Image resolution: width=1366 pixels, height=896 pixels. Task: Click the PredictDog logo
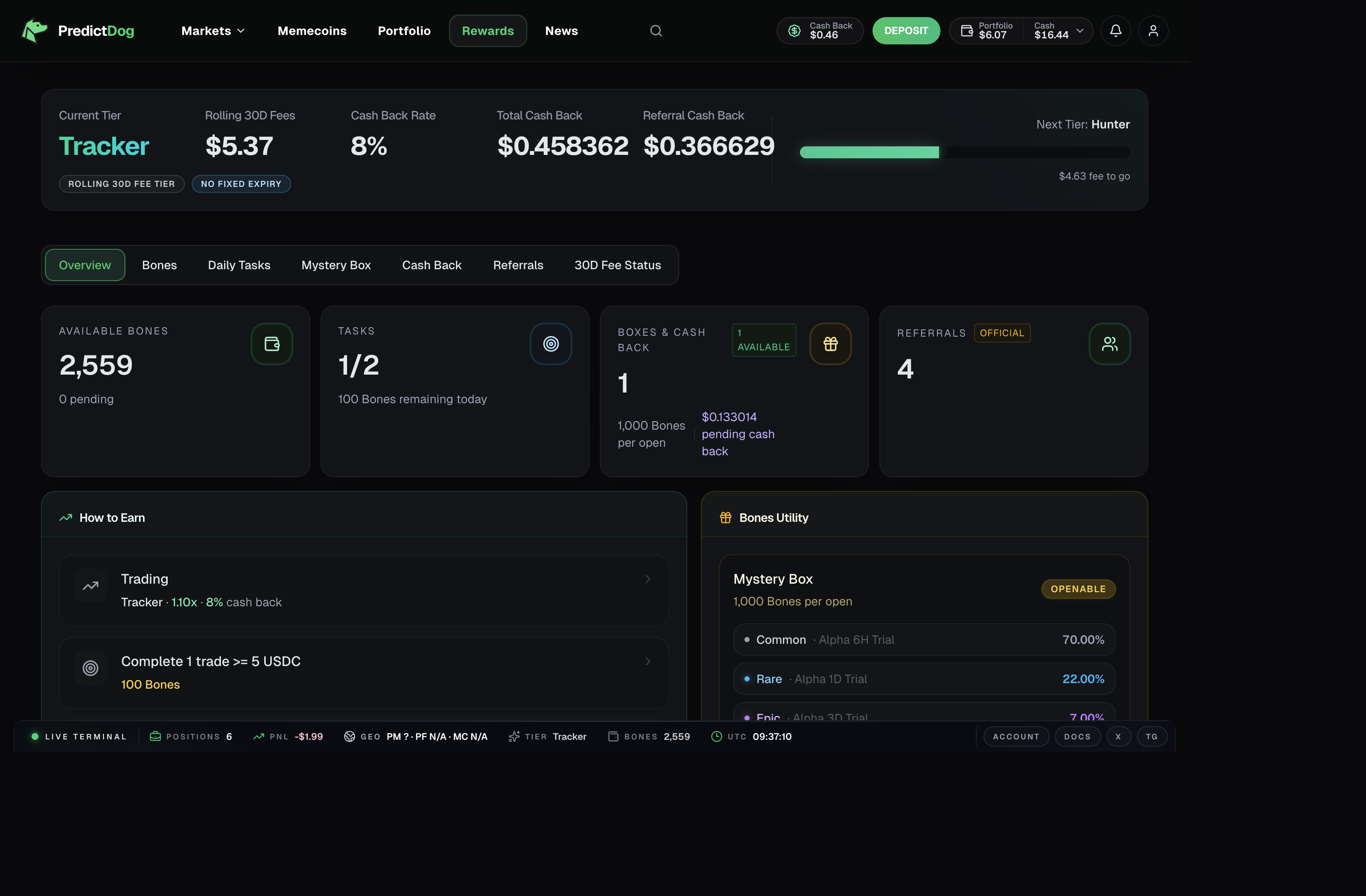(x=78, y=31)
